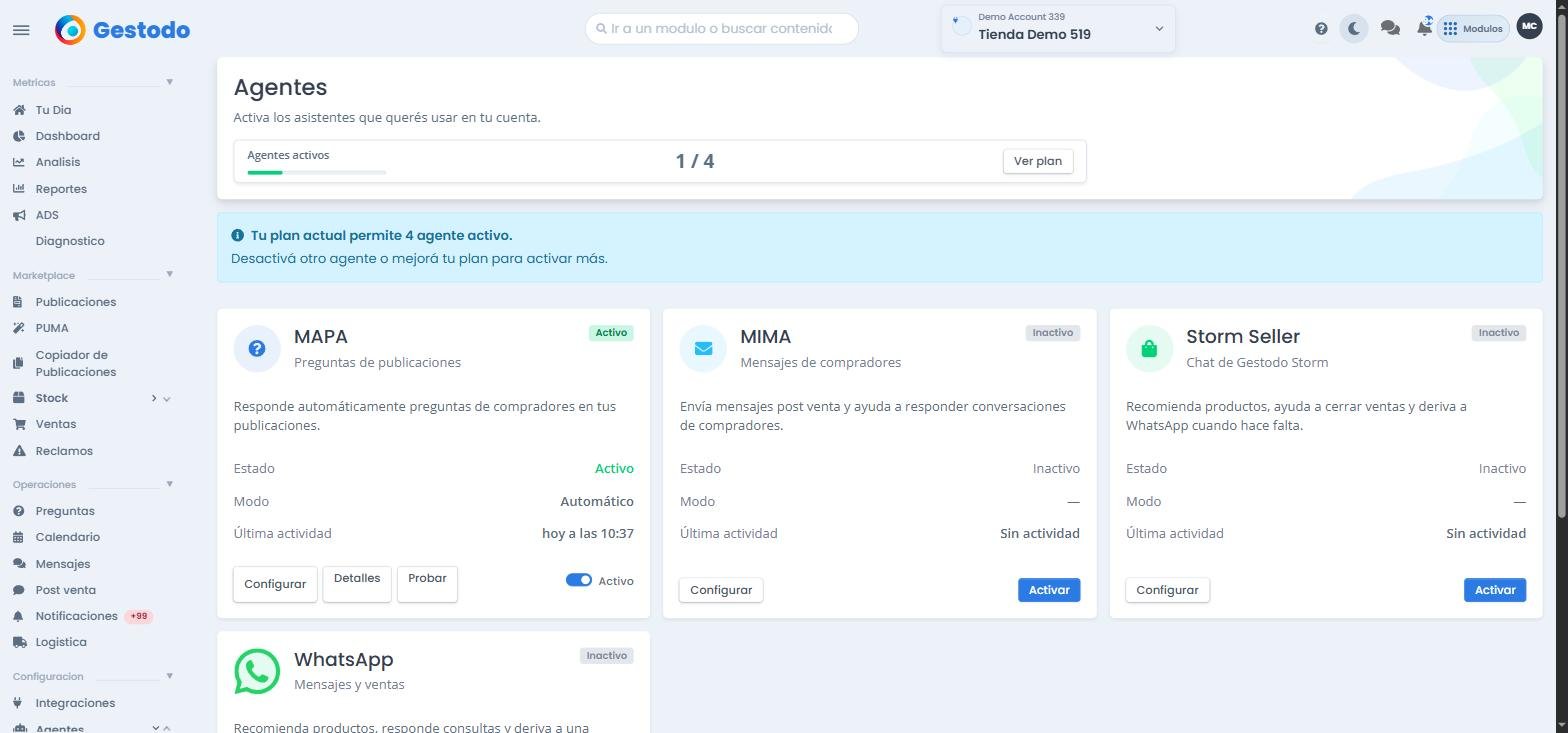Open the Modulos grid button
1568x733 pixels.
[1472, 29]
